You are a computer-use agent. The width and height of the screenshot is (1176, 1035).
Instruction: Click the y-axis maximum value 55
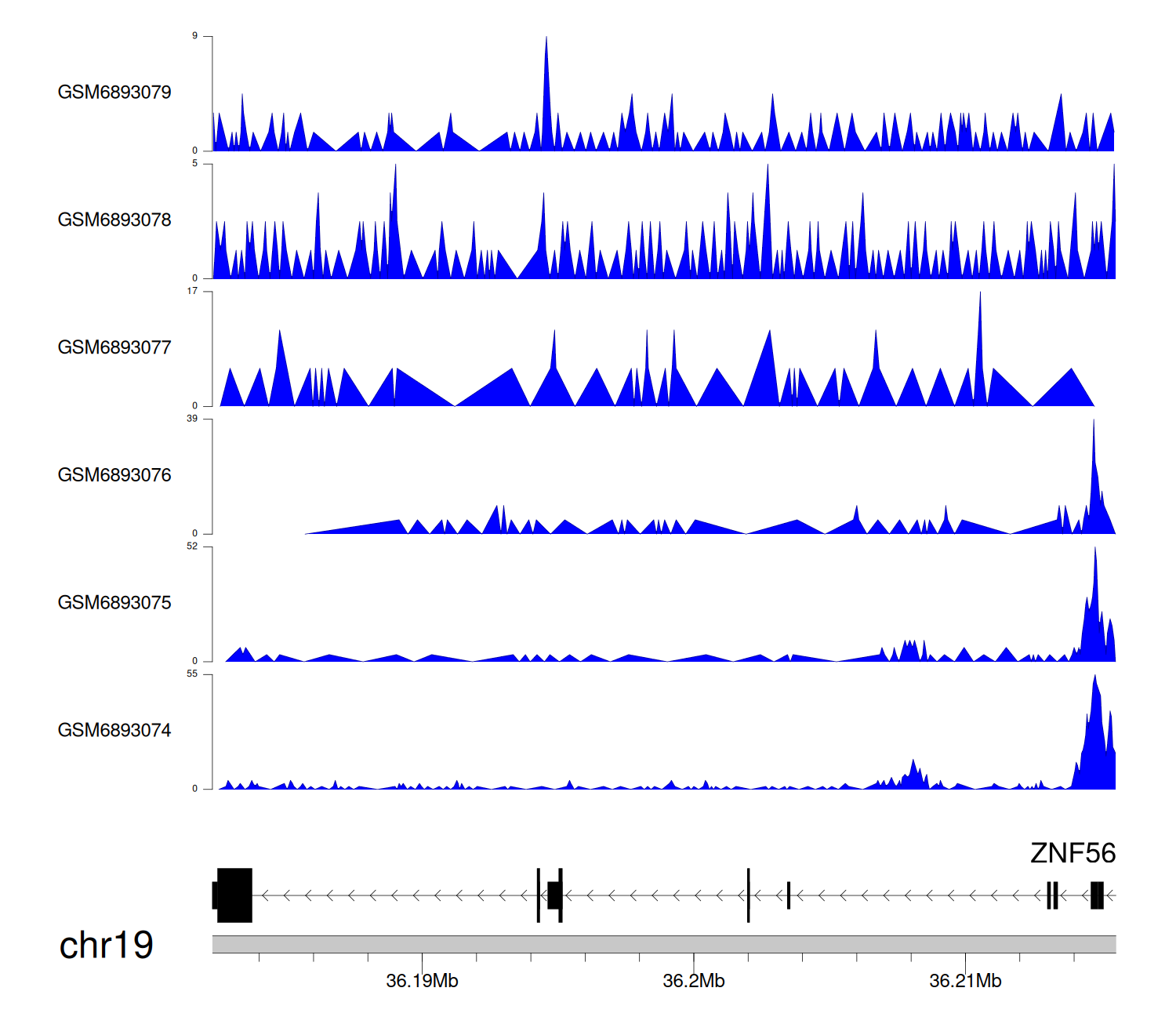192,674
